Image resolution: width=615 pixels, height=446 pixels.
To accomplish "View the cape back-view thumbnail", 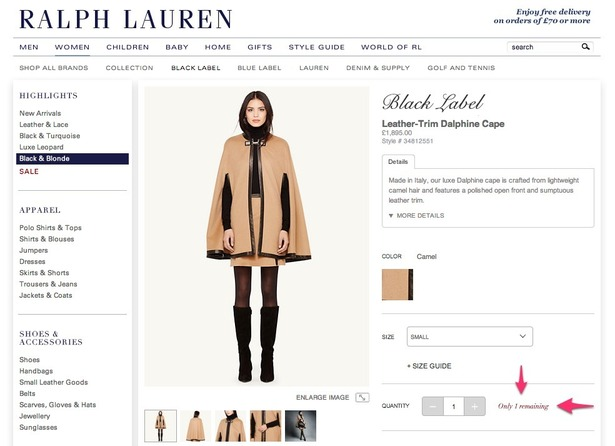I will 196,426.
